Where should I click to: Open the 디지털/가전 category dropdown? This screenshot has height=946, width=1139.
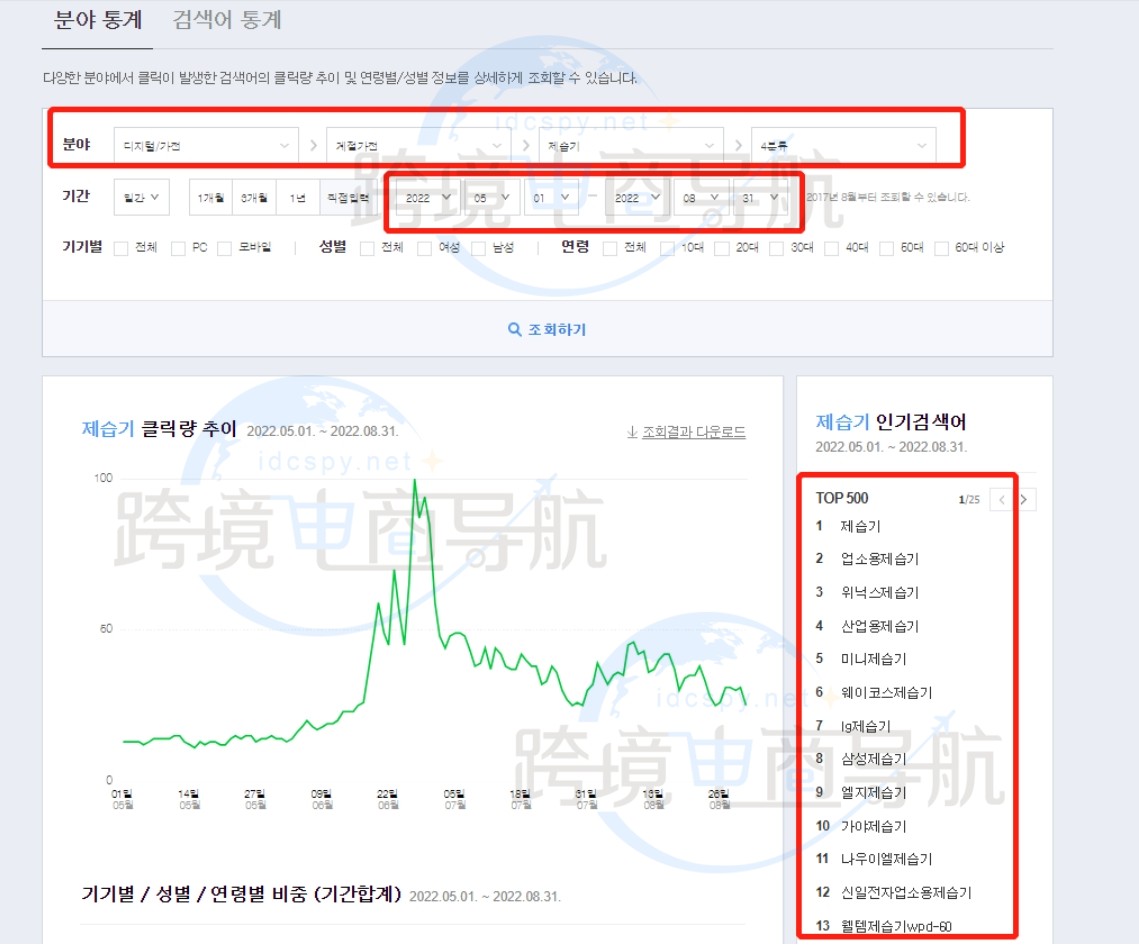(x=203, y=144)
